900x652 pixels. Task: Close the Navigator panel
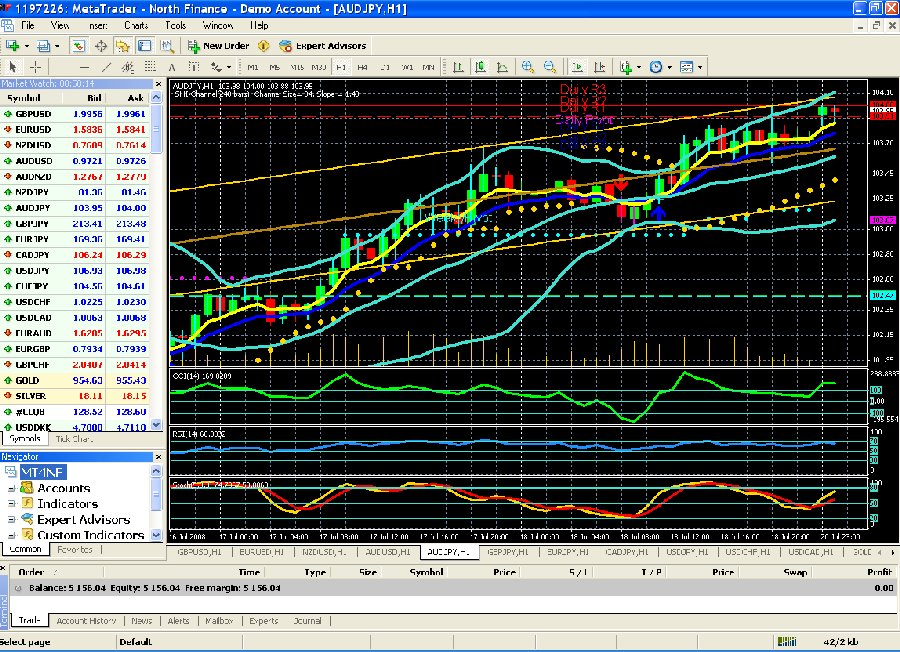point(159,457)
